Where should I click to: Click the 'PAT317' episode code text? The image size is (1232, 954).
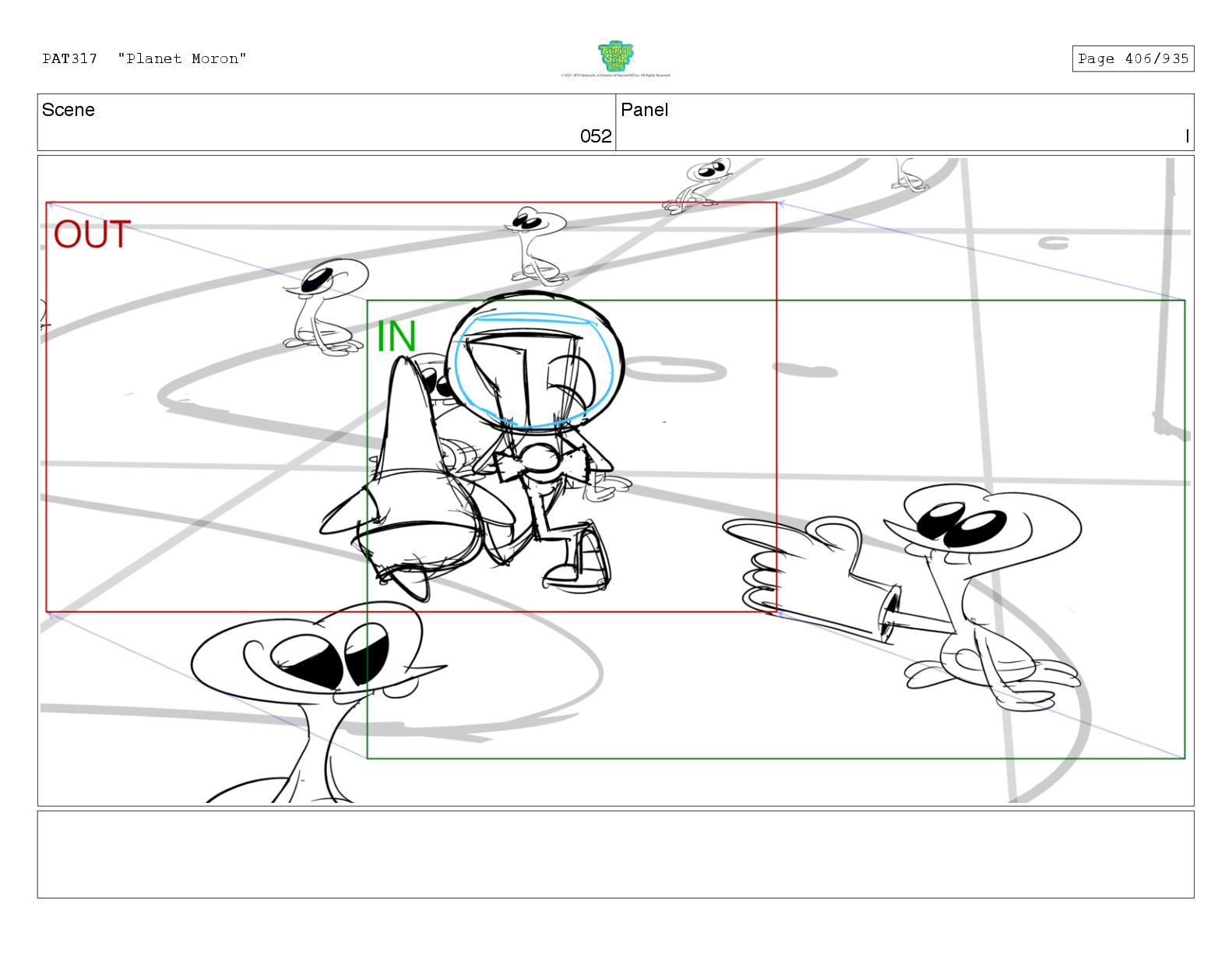click(70, 58)
